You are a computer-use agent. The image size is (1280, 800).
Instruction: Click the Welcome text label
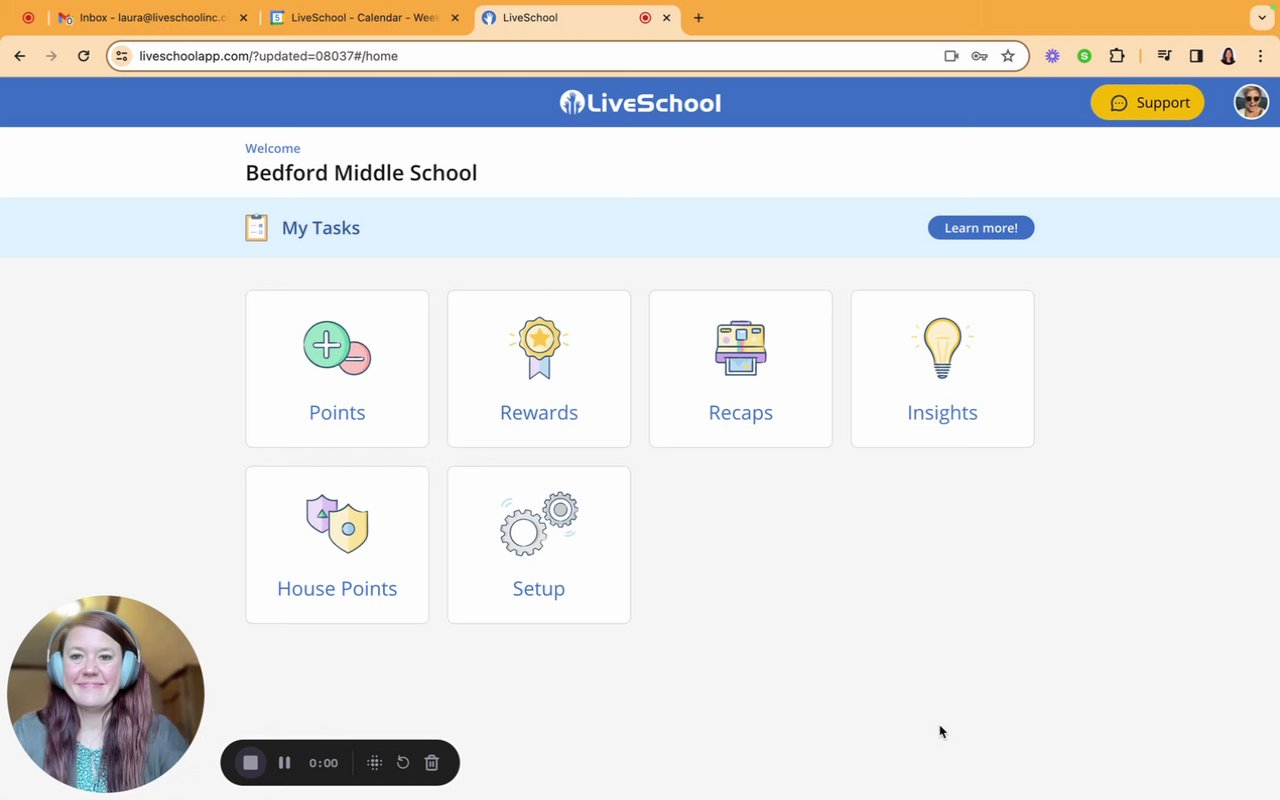[272, 148]
